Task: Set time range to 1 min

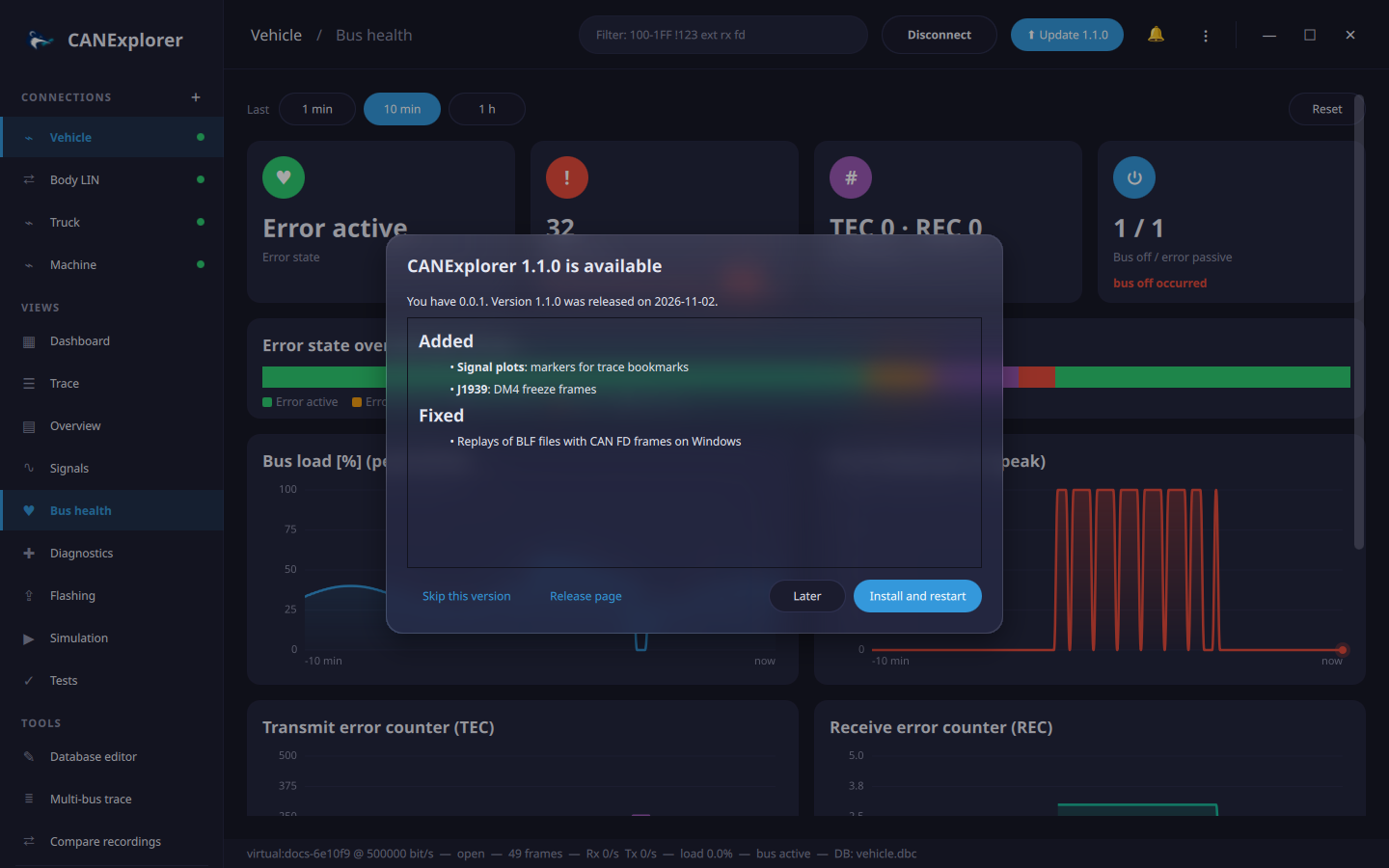Action: [x=317, y=109]
